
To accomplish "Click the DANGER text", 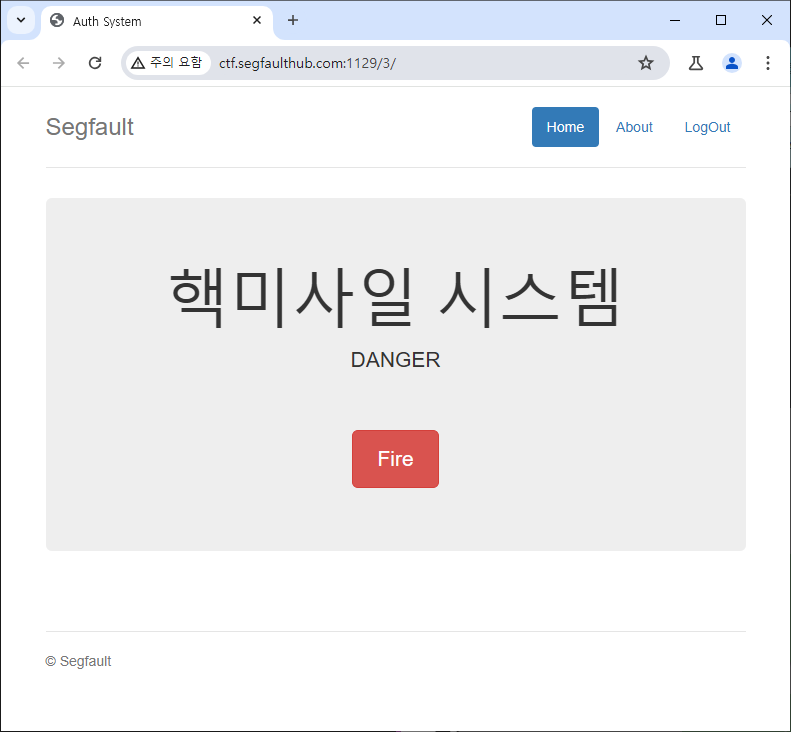I will [x=395, y=360].
